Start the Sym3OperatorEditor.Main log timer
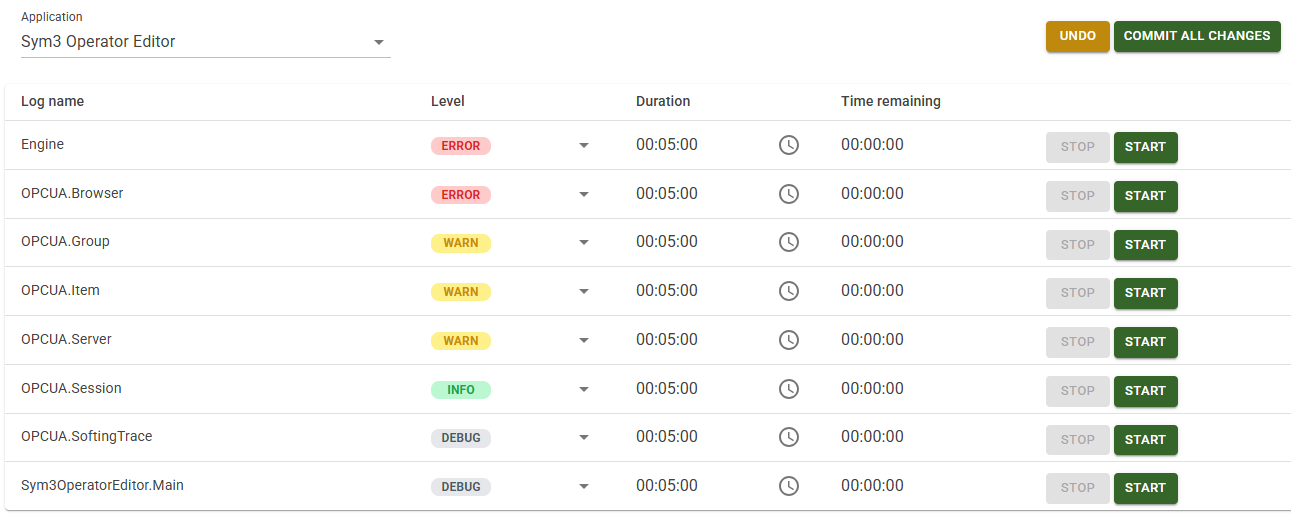1291x521 pixels. pyautogui.click(x=1145, y=488)
